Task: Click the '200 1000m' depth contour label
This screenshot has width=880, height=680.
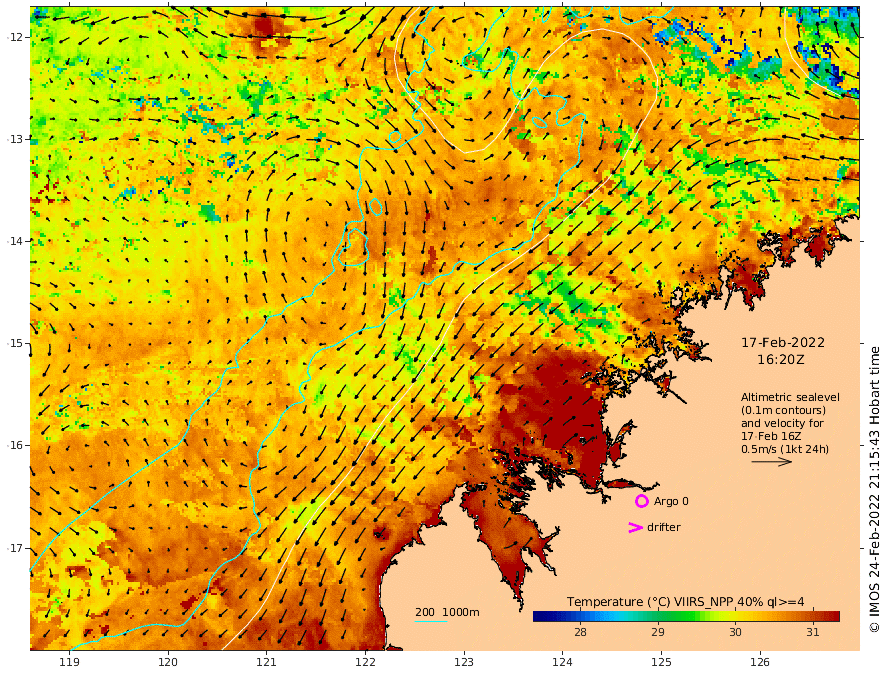Action: pyautogui.click(x=447, y=612)
